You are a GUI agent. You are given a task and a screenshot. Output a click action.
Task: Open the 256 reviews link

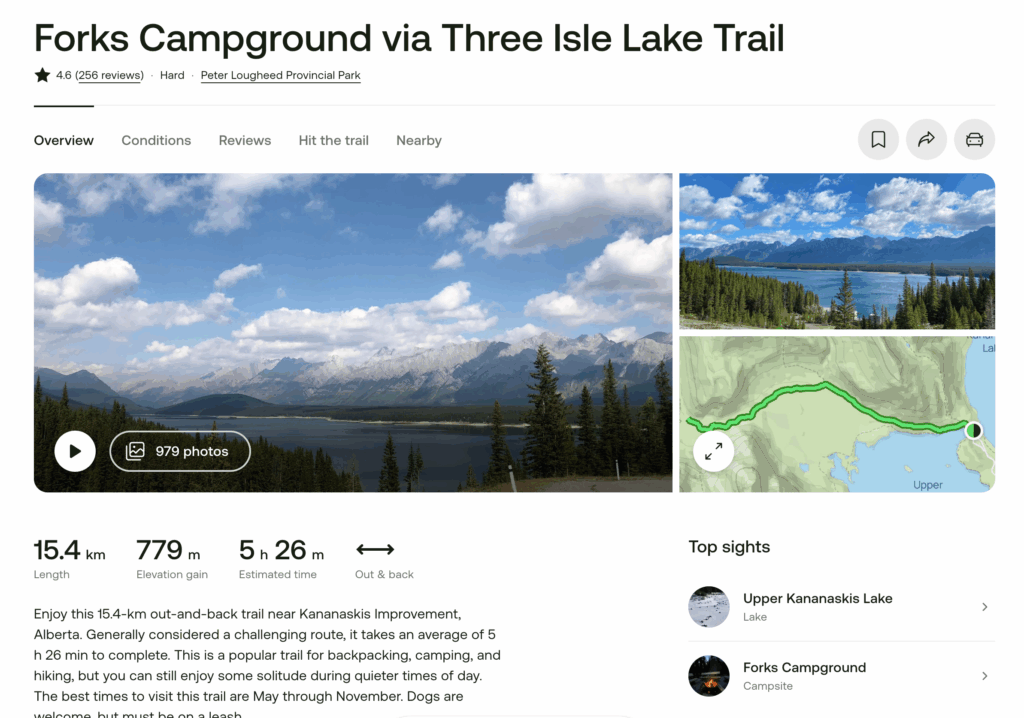[x=109, y=75]
